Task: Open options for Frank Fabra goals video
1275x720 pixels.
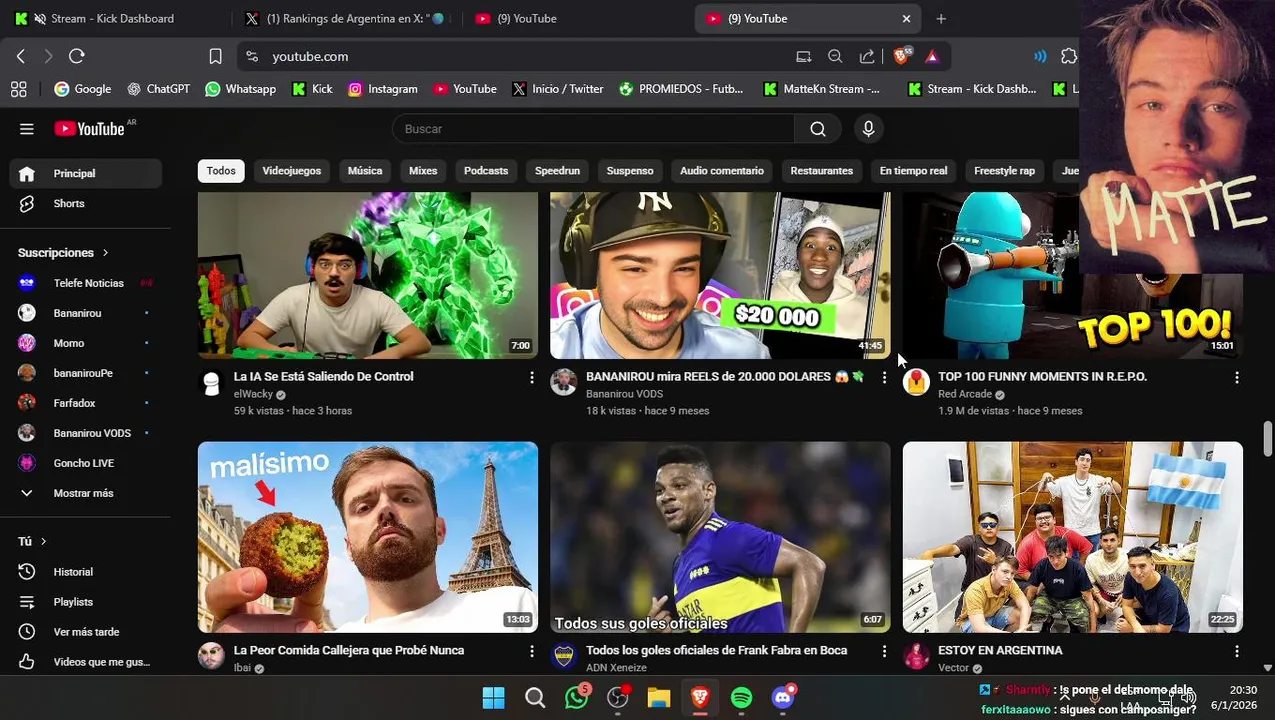Action: [x=884, y=651]
